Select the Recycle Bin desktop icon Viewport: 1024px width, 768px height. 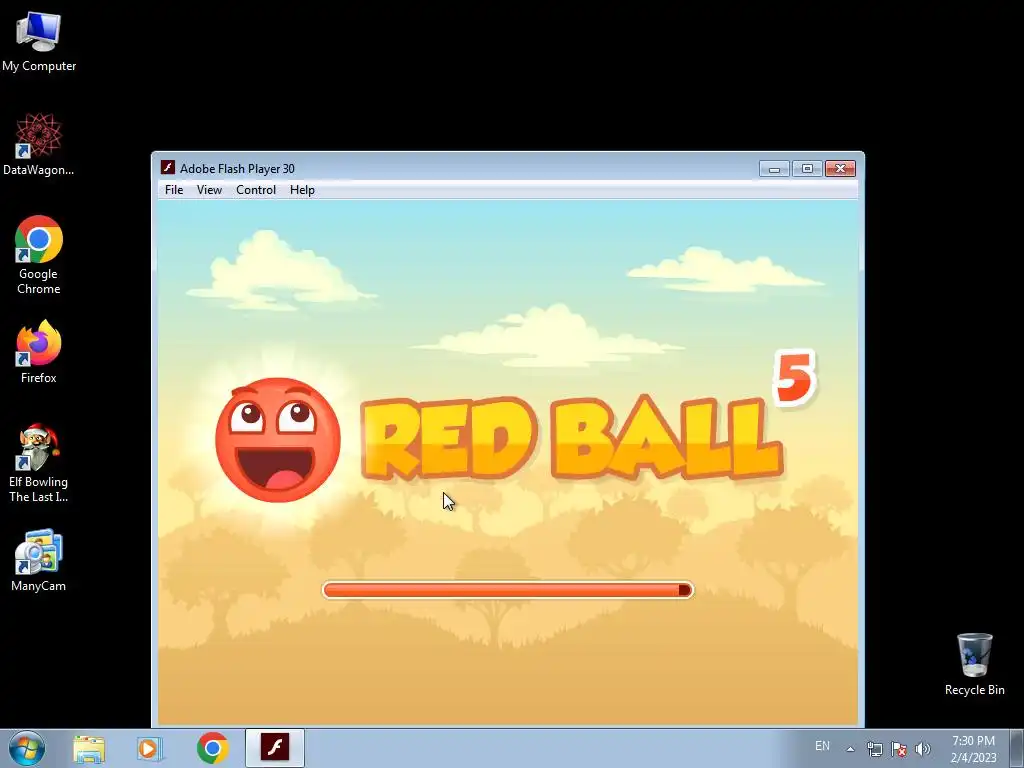pos(974,665)
